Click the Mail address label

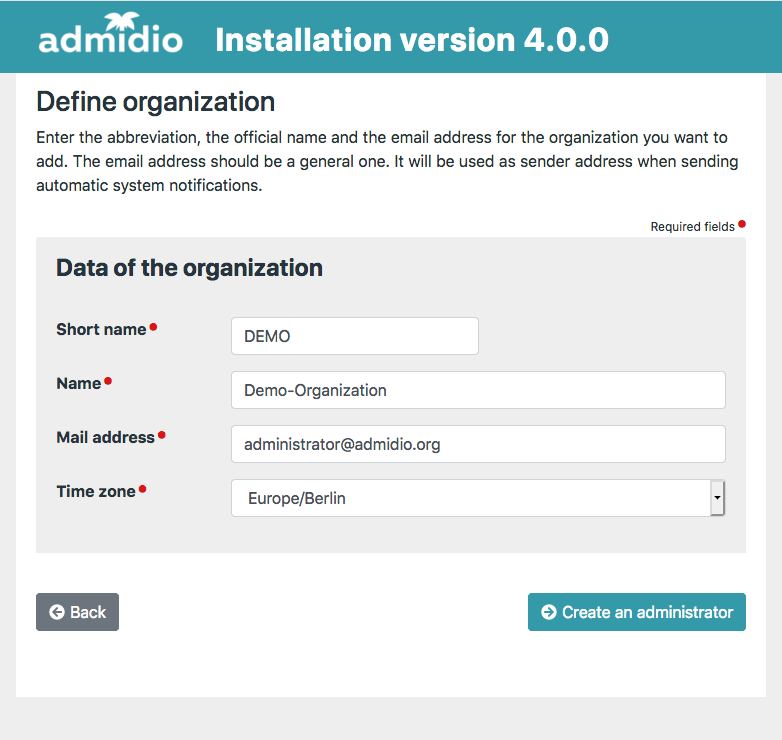pos(105,437)
